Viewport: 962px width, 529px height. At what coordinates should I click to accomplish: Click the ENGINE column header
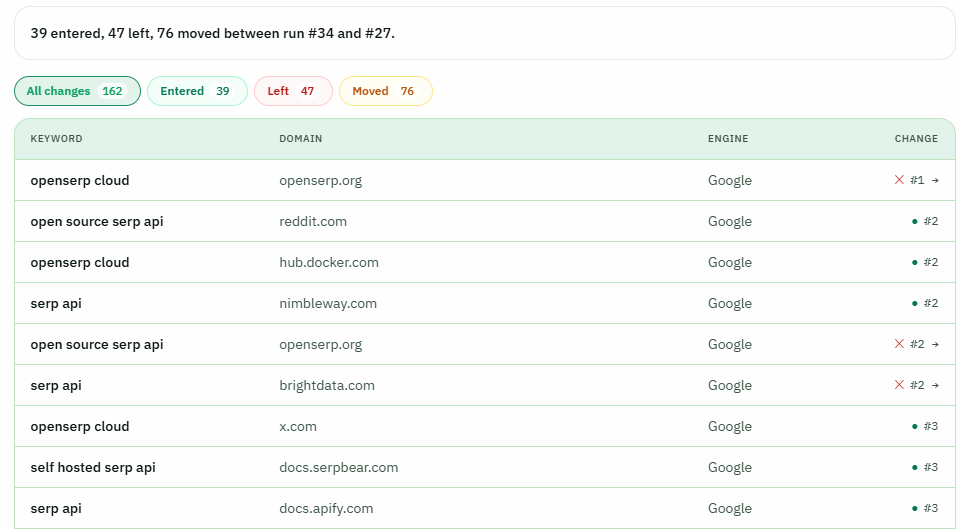pos(728,139)
